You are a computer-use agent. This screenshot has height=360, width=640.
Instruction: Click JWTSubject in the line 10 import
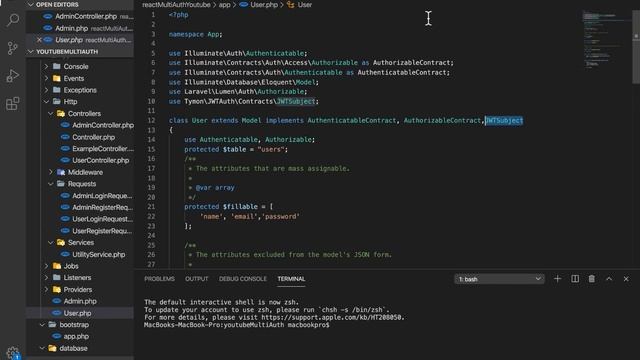296,101
